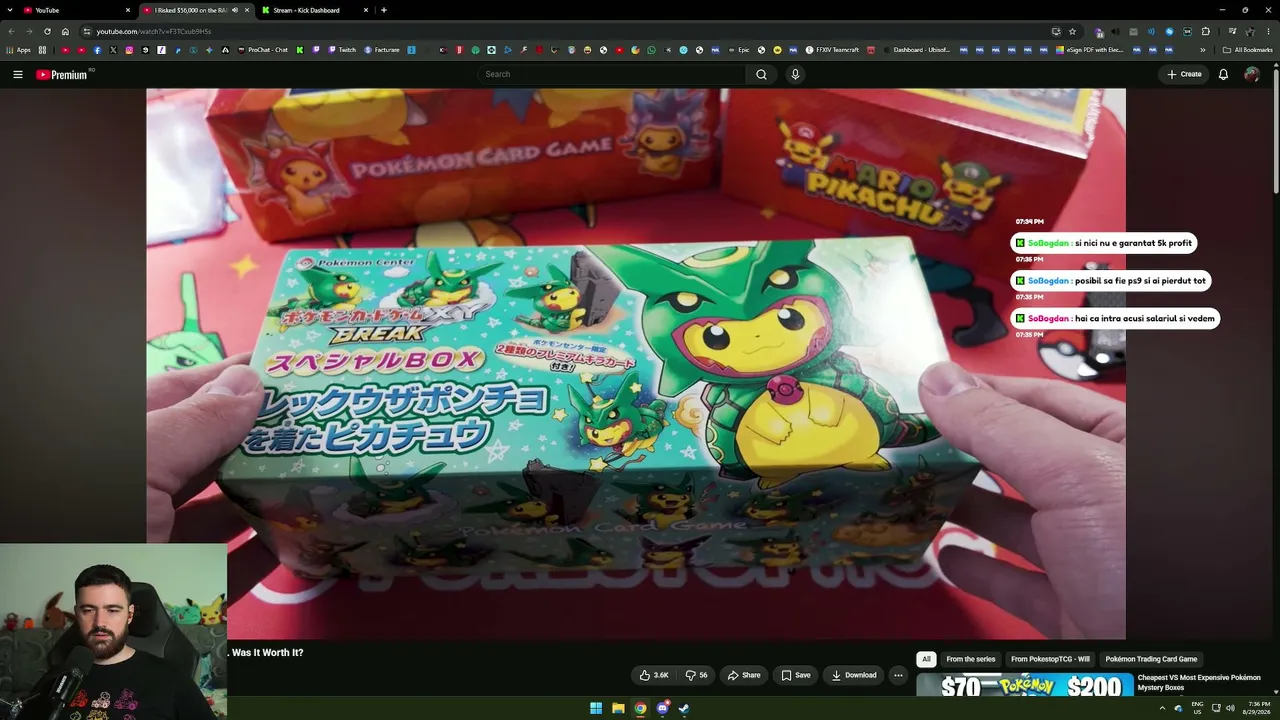Open the Twitch text bookmark
This screenshot has height=720, width=1280.
(342, 50)
